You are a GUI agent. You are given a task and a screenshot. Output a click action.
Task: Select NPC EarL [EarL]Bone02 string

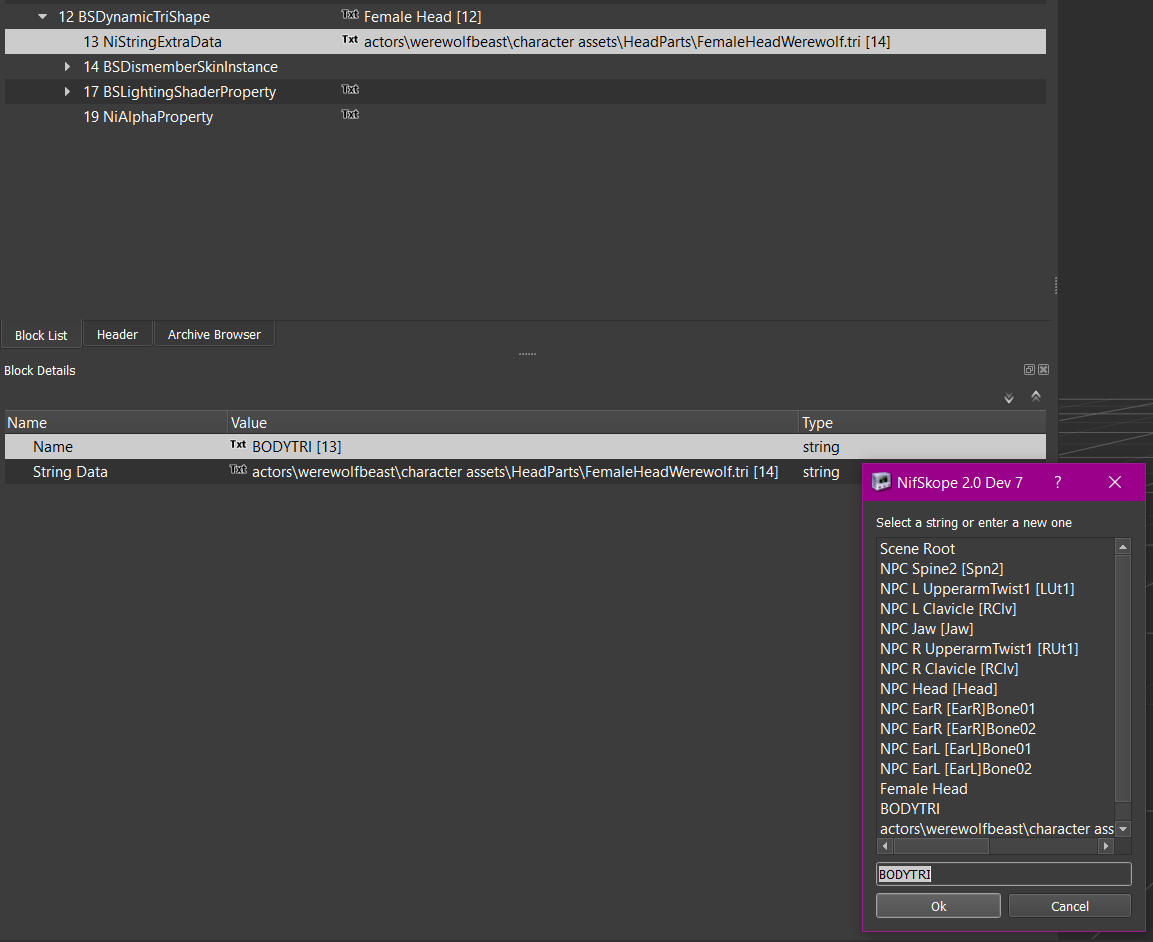956,768
